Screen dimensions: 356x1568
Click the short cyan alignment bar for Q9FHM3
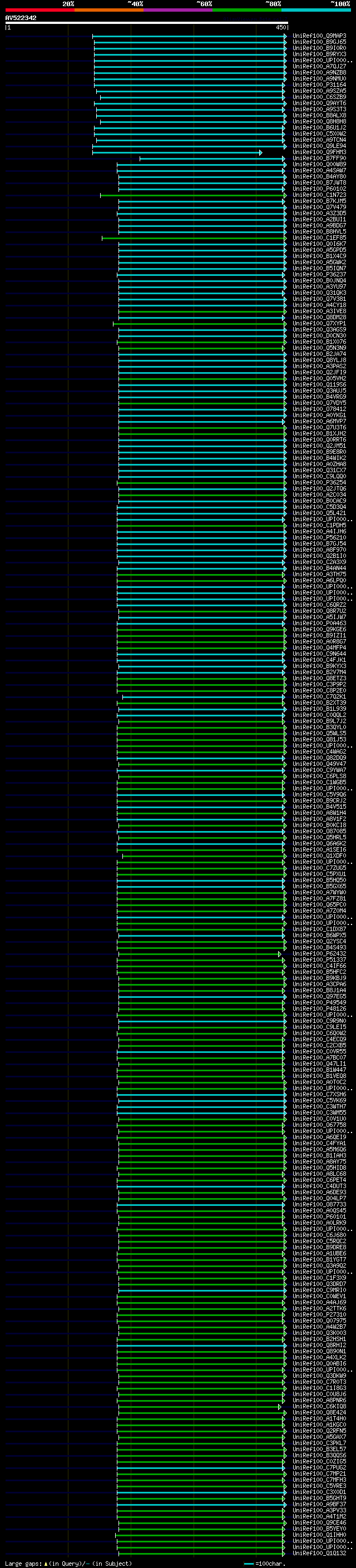pos(177,153)
